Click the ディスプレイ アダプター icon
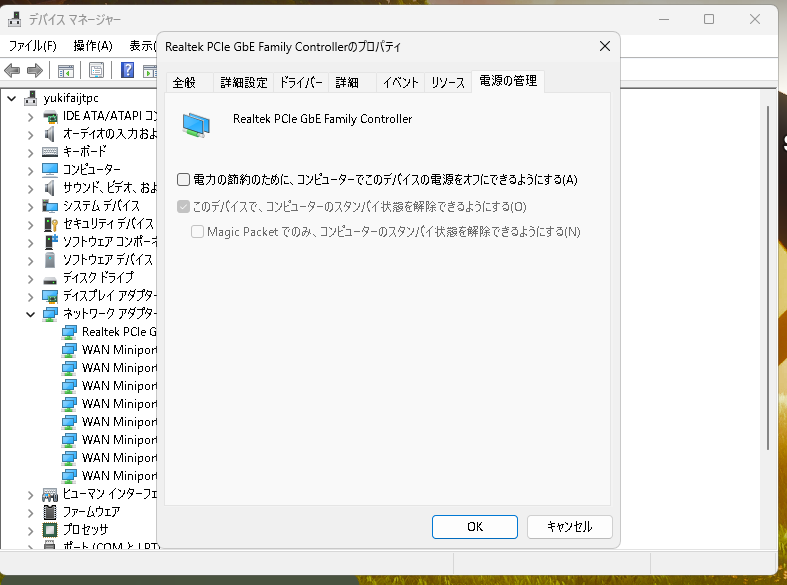This screenshot has height=585, width=787. [x=50, y=296]
